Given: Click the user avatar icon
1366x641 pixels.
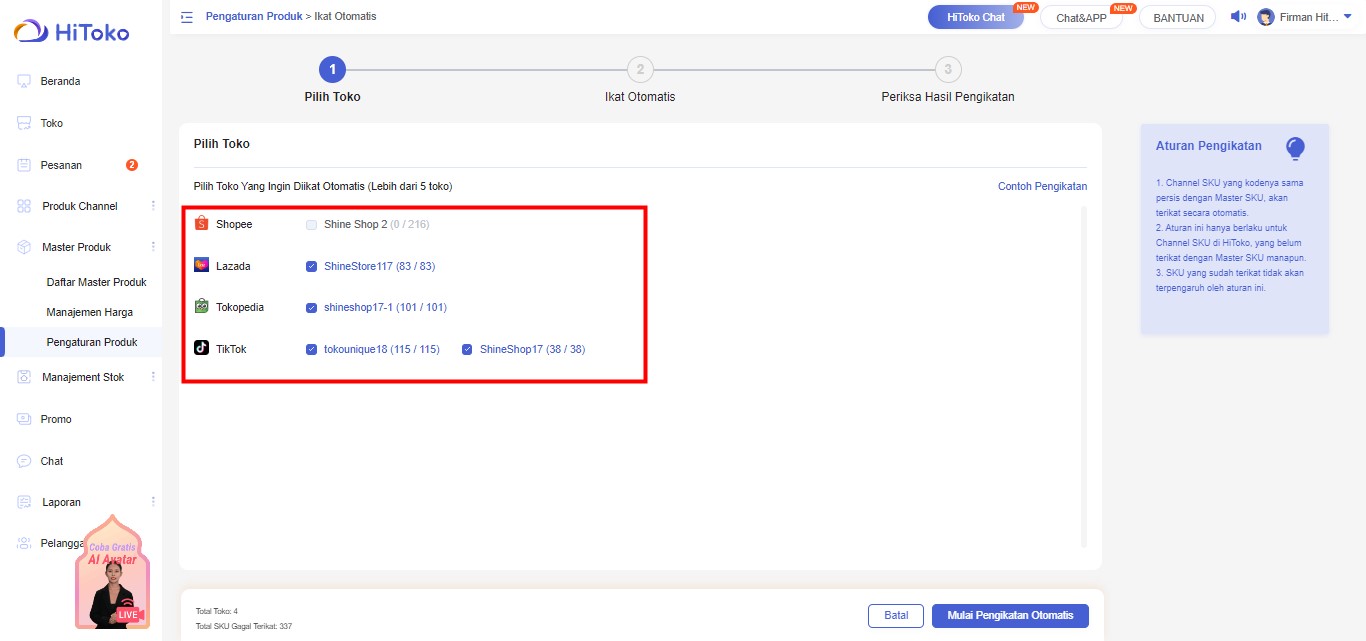Looking at the screenshot, I should pyautogui.click(x=1266, y=17).
